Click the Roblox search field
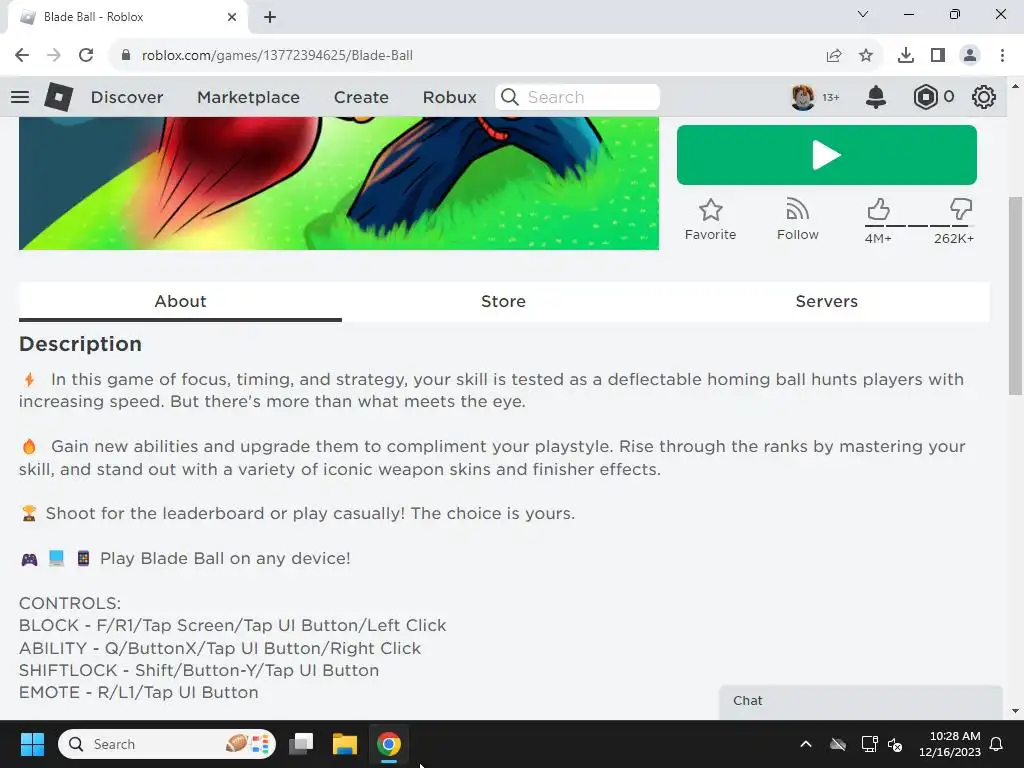Screen dimensions: 1024x768 pyautogui.click(x=577, y=97)
